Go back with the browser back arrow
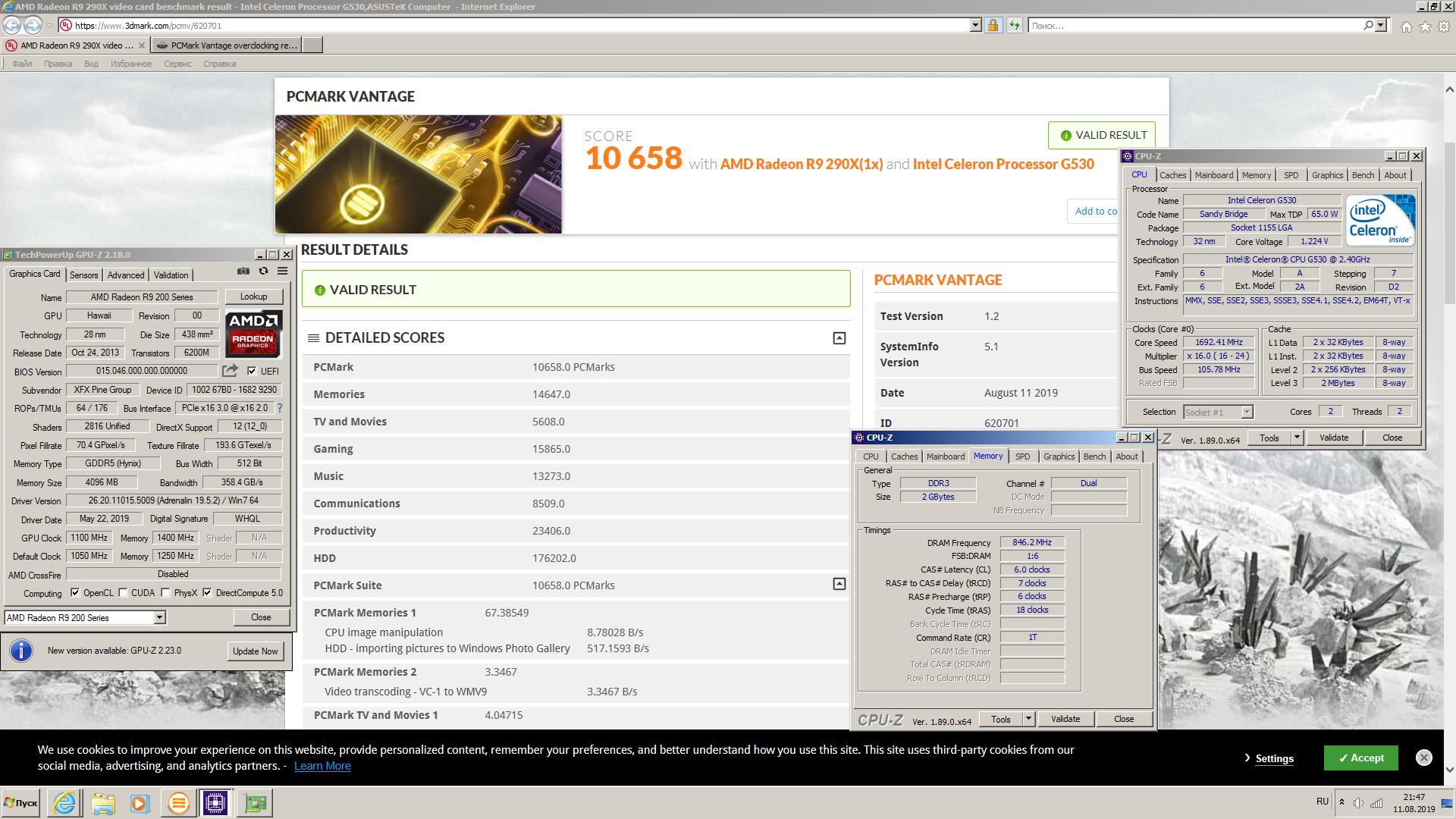This screenshot has width=1456, height=819. click(x=12, y=25)
